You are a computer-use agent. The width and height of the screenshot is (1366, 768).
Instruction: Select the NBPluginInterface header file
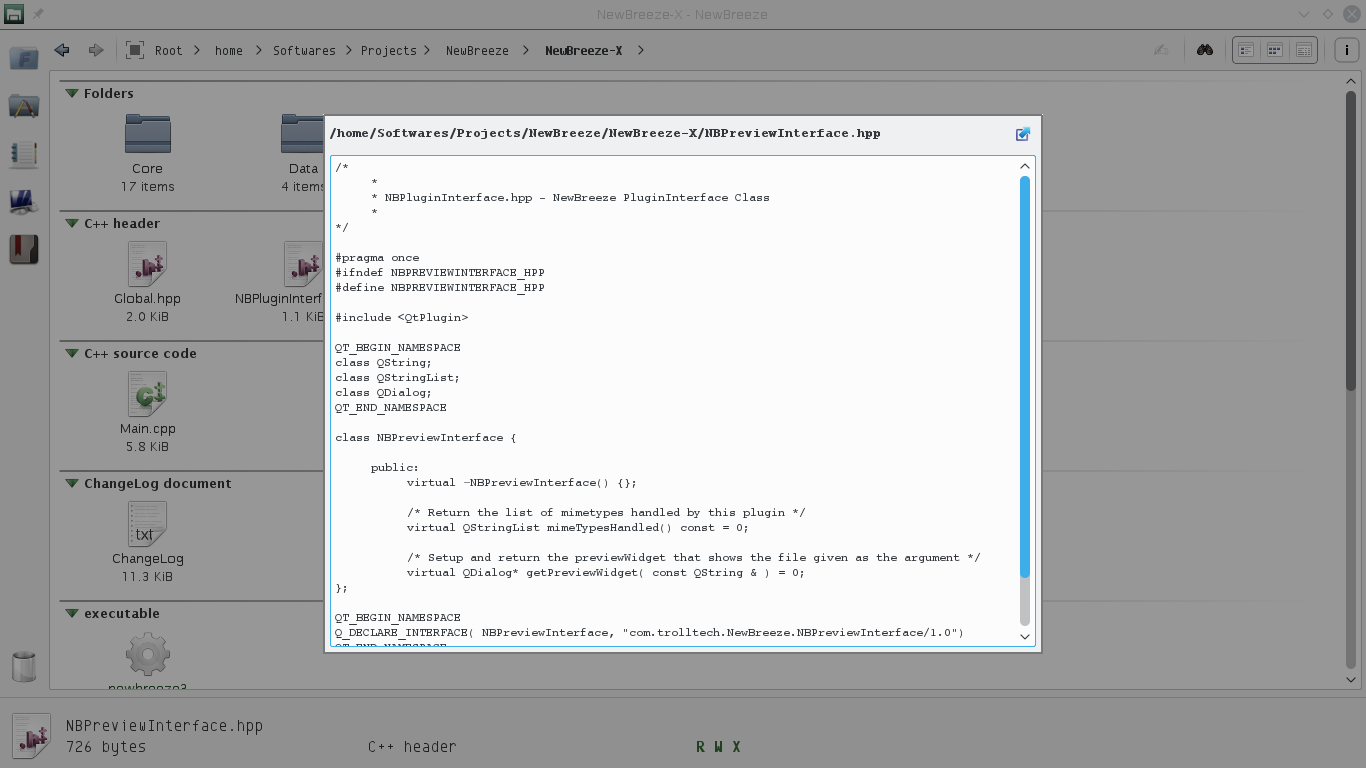[281, 282]
